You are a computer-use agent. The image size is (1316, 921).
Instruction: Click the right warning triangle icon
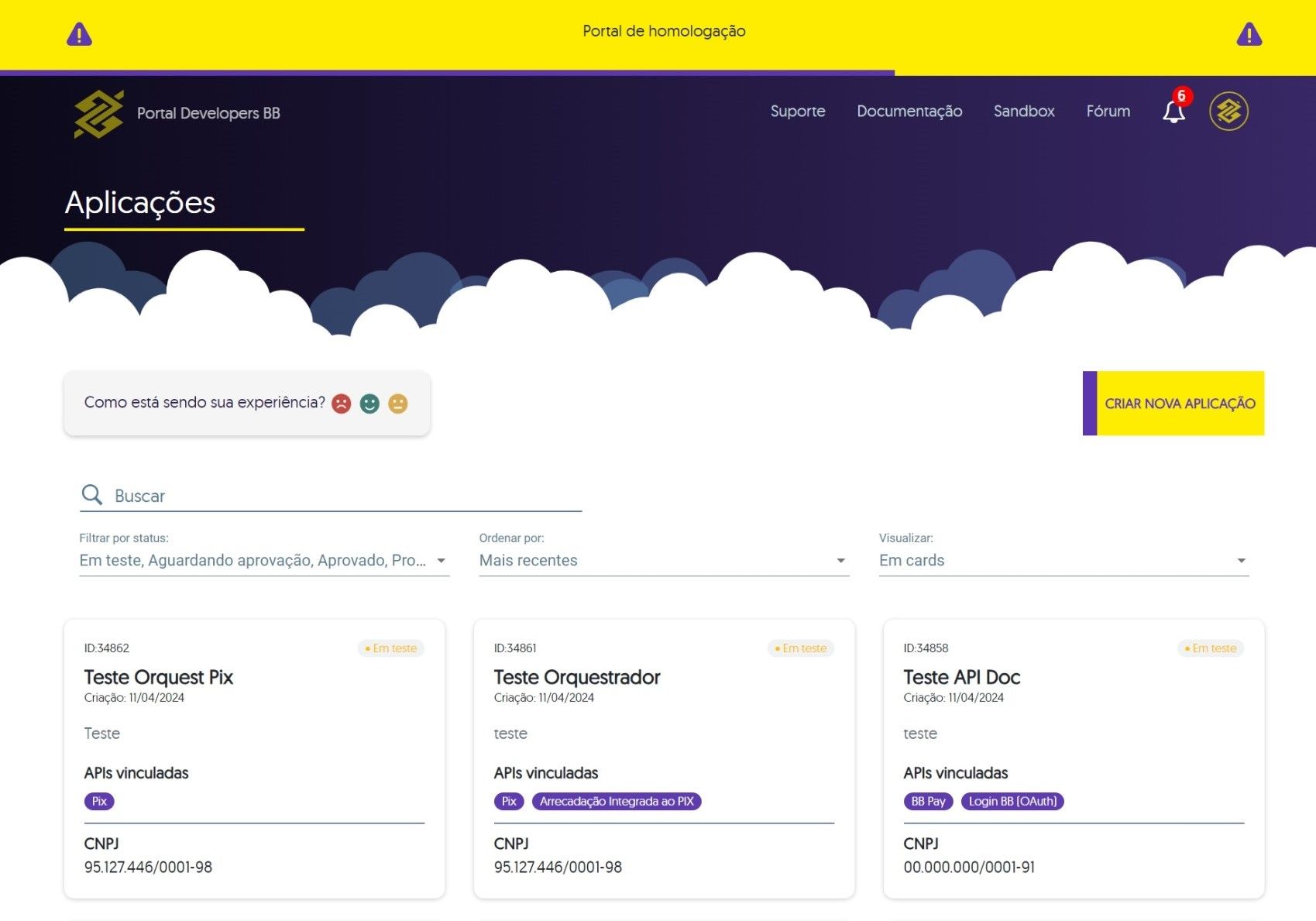(1249, 34)
